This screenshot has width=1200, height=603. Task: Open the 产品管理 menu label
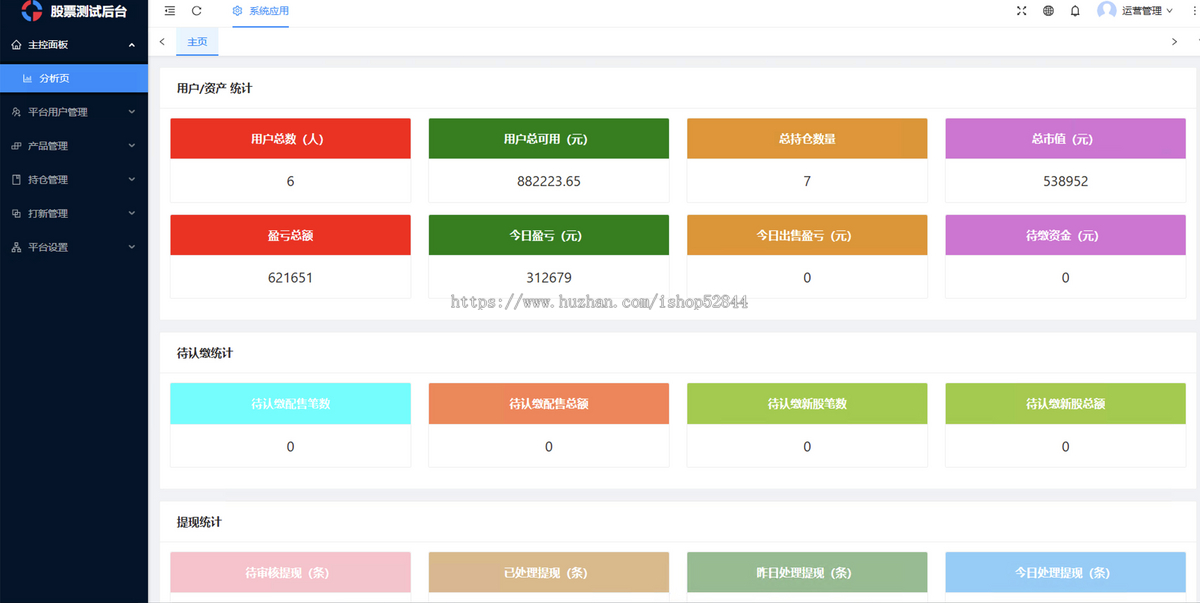pyautogui.click(x=48, y=146)
